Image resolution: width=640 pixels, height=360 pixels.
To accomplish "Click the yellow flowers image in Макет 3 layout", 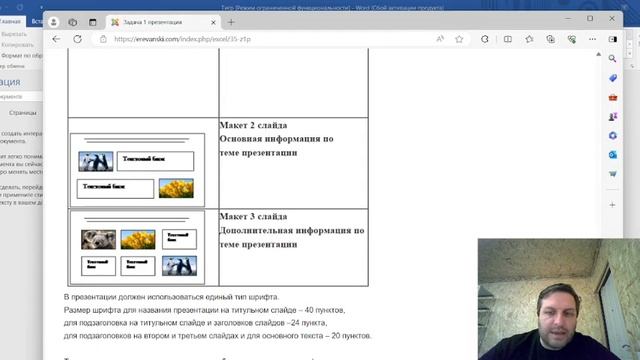I will (x=138, y=239).
